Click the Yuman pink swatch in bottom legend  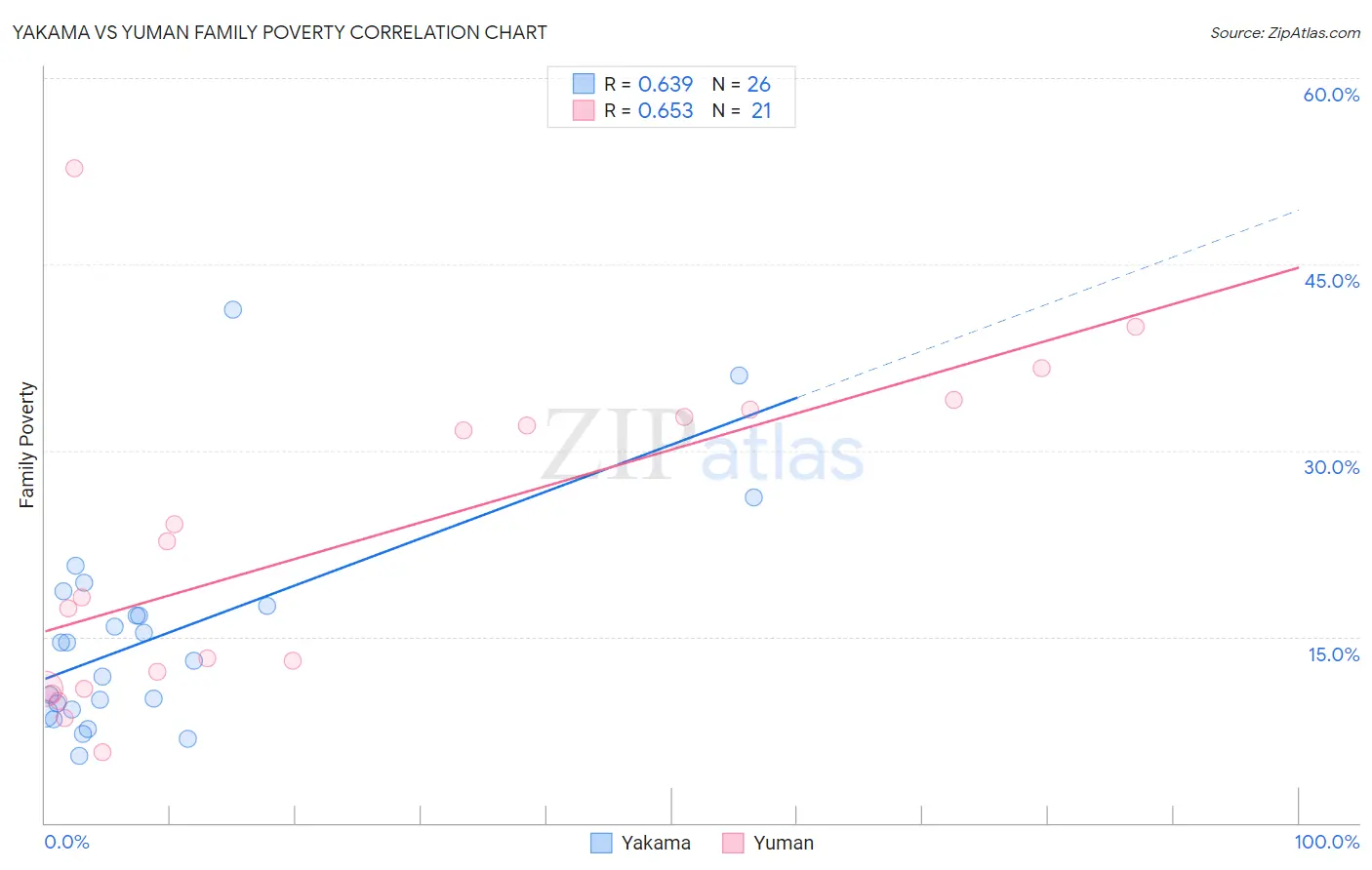[733, 843]
